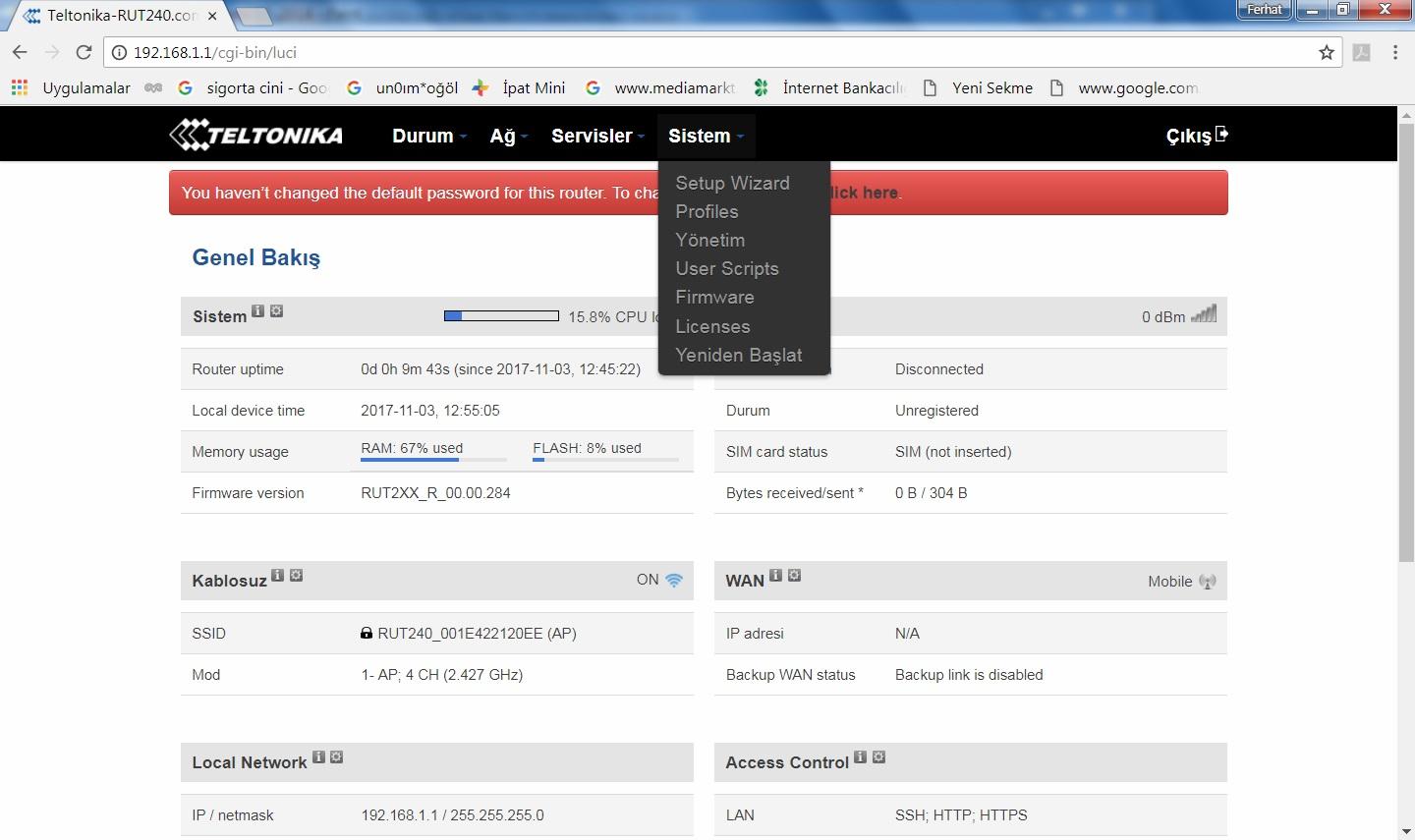Open the WAN section settings gear

pos(794,576)
